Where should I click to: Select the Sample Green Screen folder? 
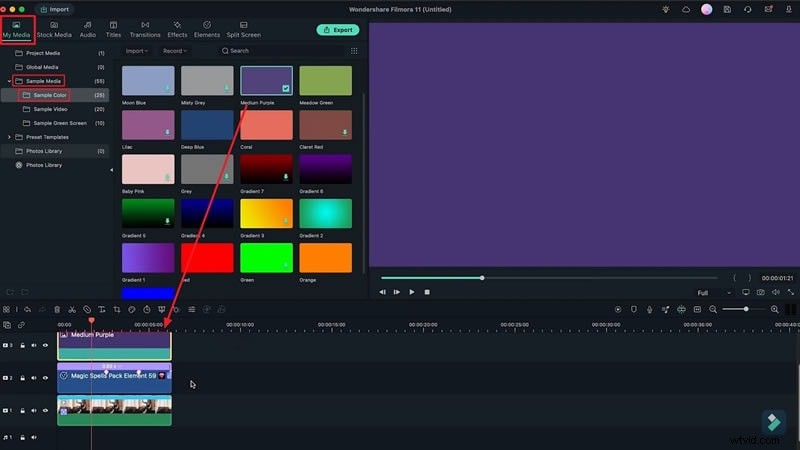56,123
